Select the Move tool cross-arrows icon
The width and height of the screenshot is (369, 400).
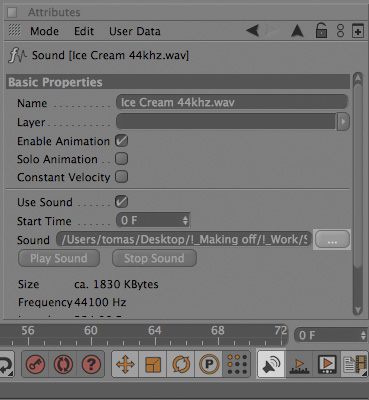point(125,364)
